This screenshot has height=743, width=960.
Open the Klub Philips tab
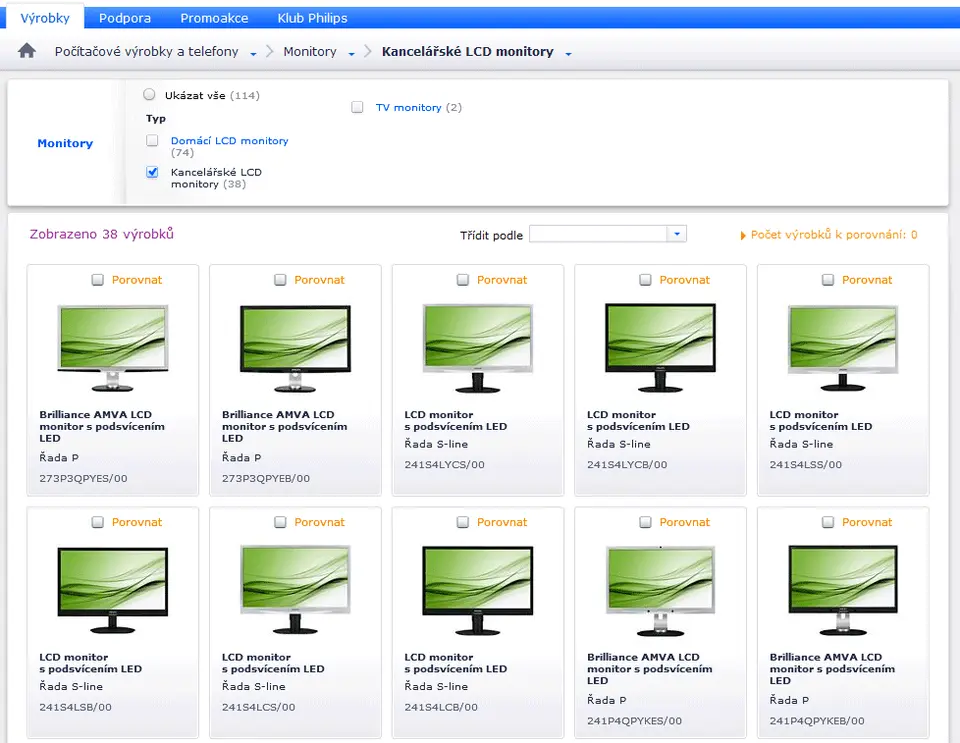pyautogui.click(x=312, y=18)
